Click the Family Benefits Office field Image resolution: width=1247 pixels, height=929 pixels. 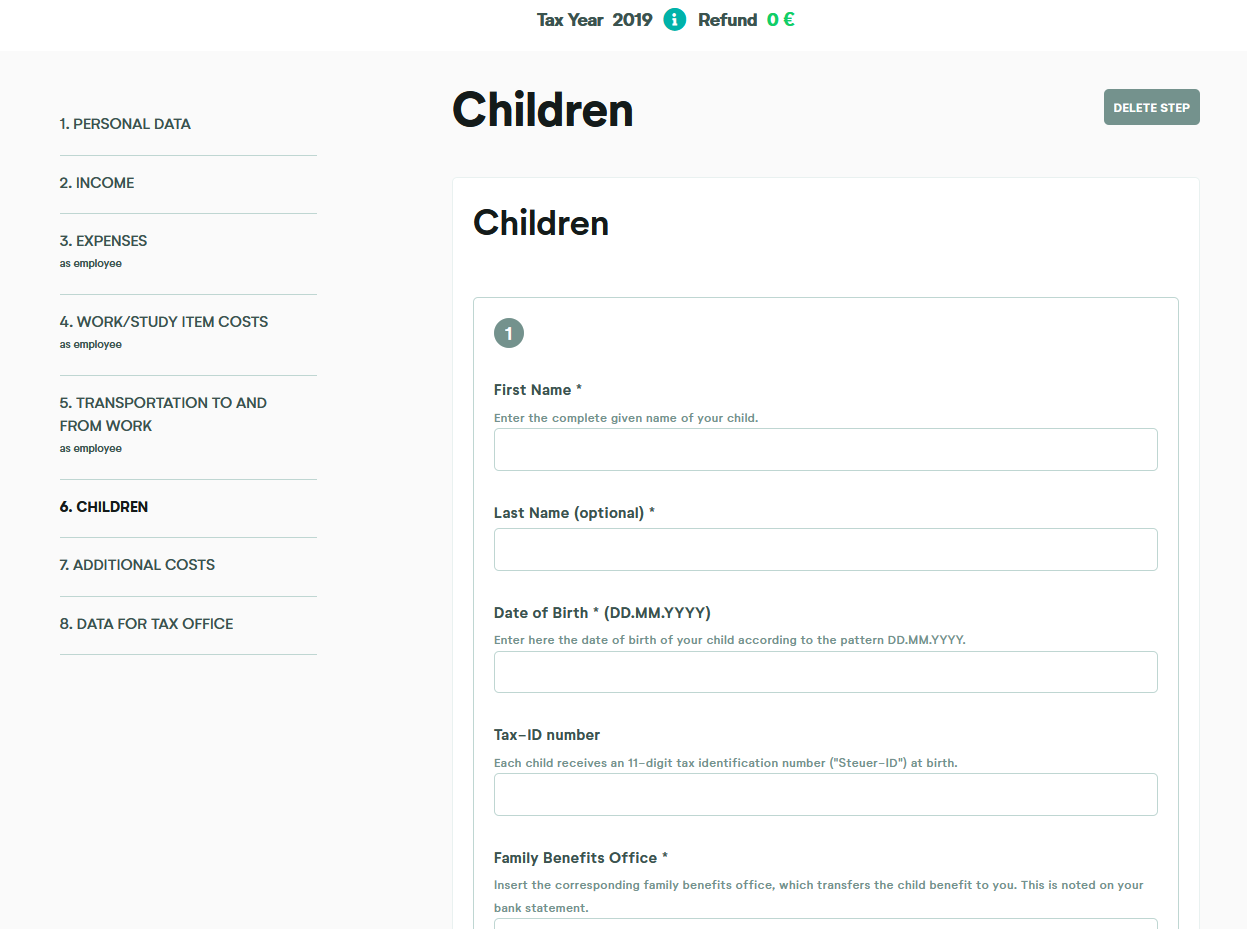[825, 923]
